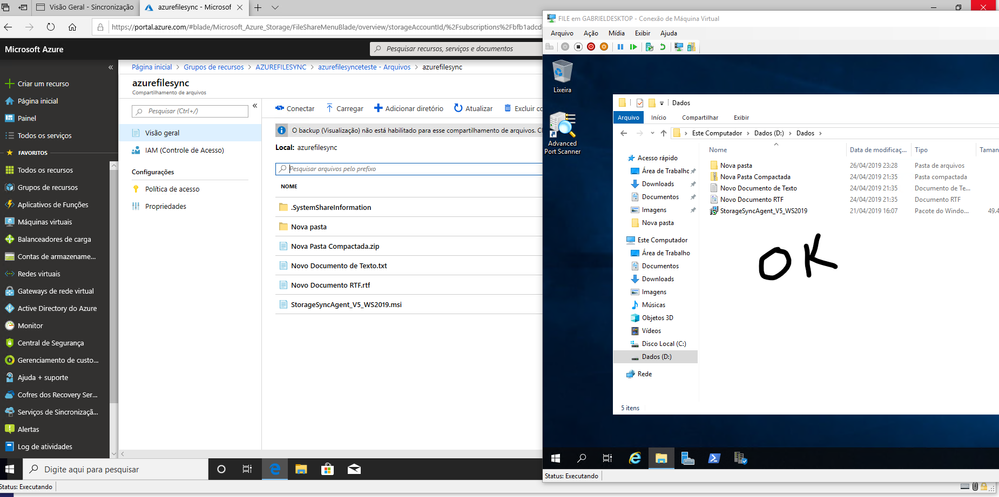This screenshot has height=497, width=999.
Task: Click Página inicial breadcrumb link
Action: click(x=152, y=66)
